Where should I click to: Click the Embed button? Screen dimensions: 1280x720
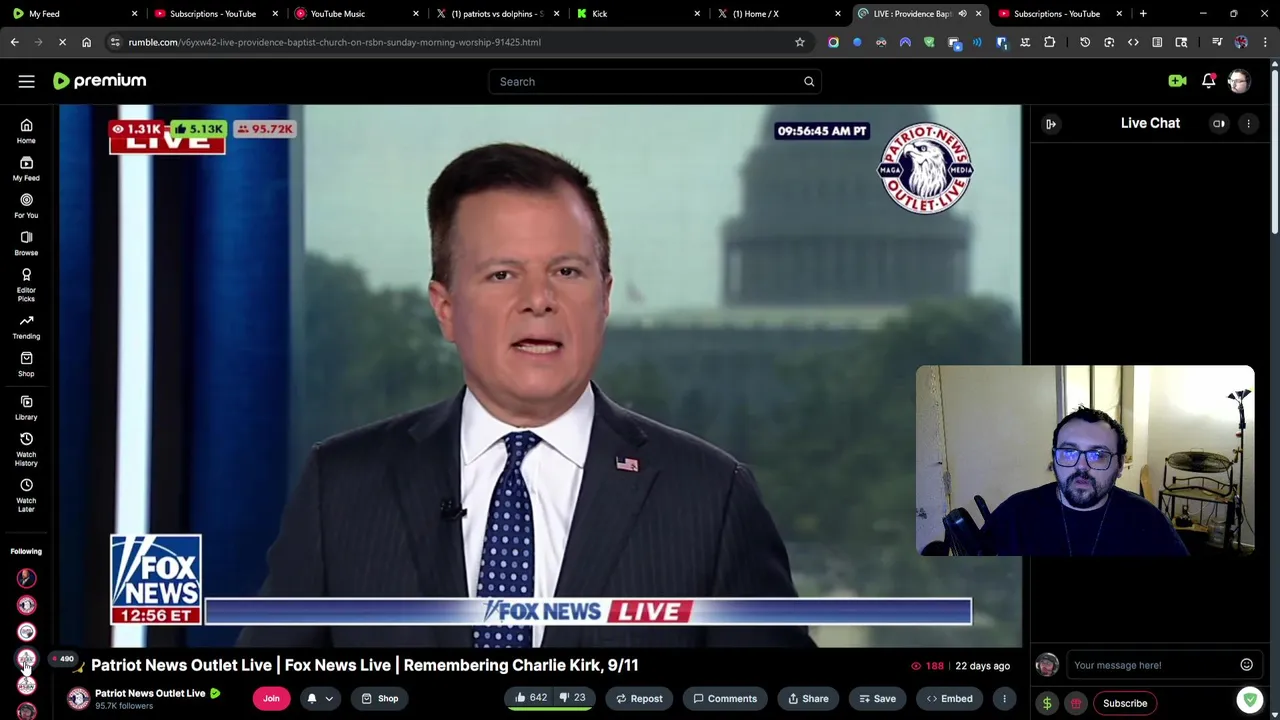(x=949, y=699)
